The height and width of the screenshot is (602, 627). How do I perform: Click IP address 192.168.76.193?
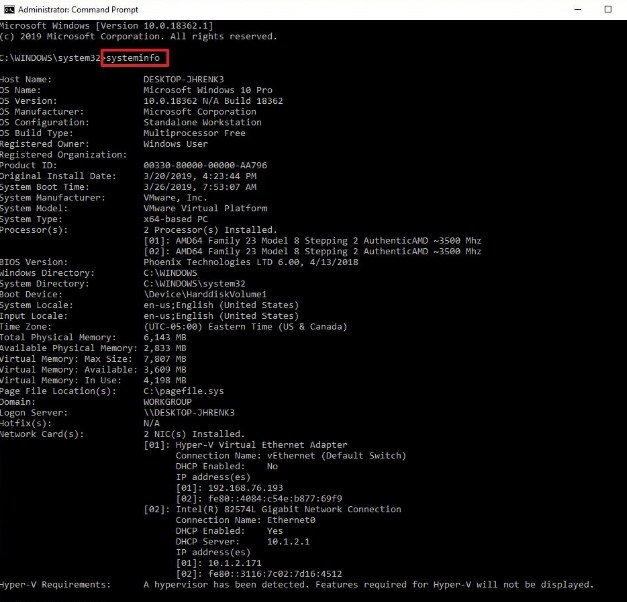pyautogui.click(x=246, y=488)
